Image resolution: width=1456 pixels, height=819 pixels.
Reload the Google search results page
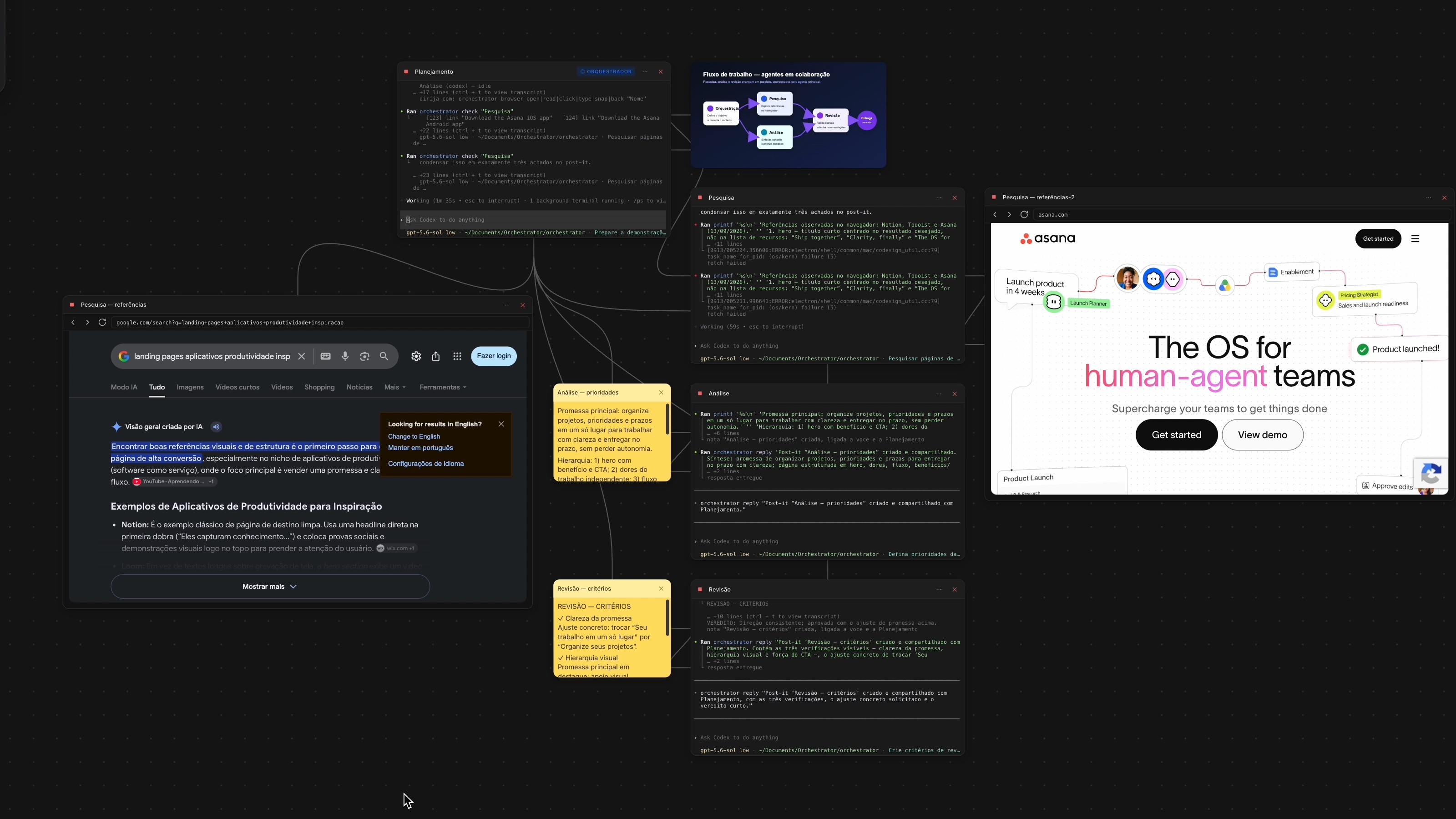tap(102, 322)
